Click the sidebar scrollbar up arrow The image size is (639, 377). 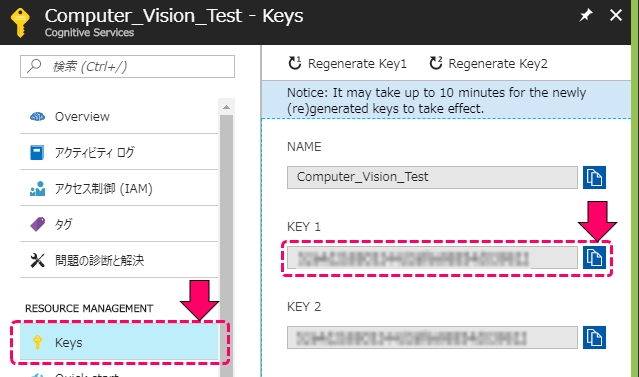point(227,108)
